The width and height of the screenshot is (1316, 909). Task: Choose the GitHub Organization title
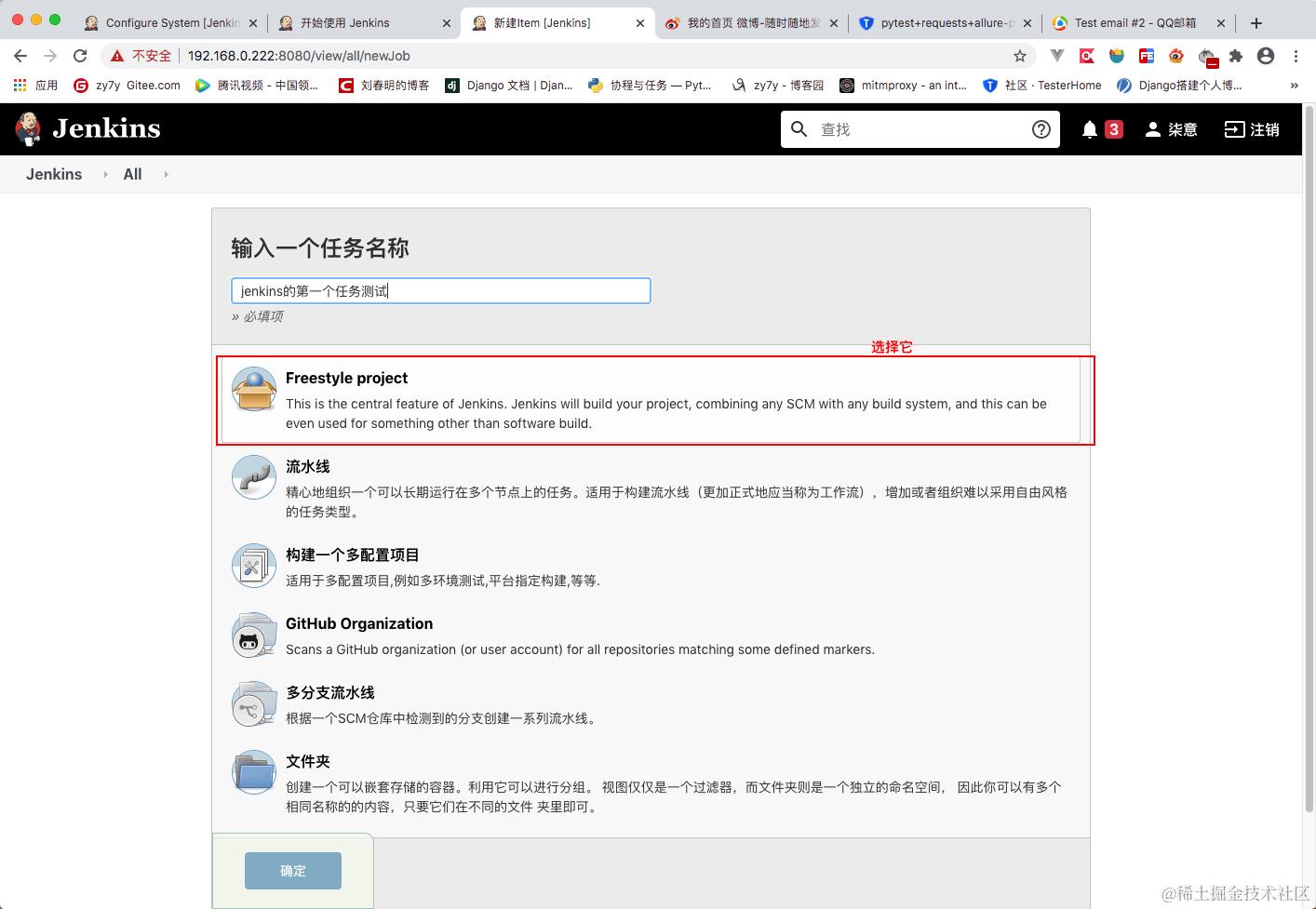pos(359,623)
